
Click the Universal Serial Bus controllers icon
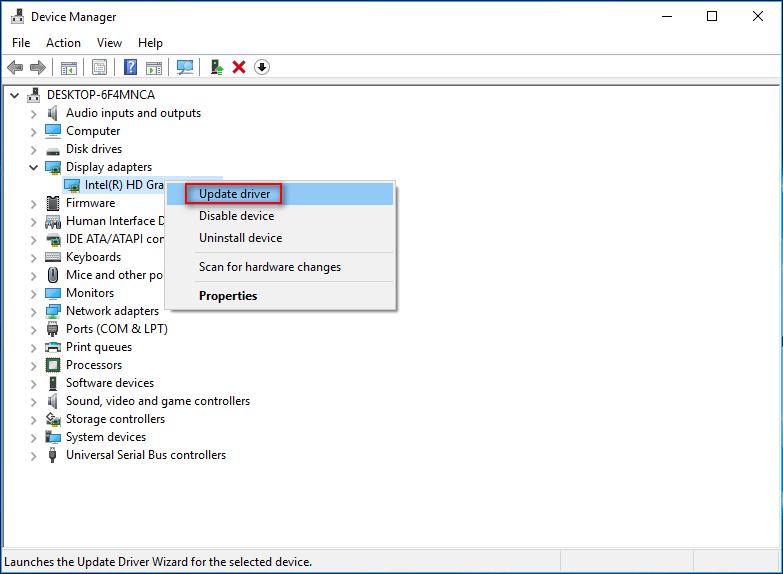[x=52, y=455]
